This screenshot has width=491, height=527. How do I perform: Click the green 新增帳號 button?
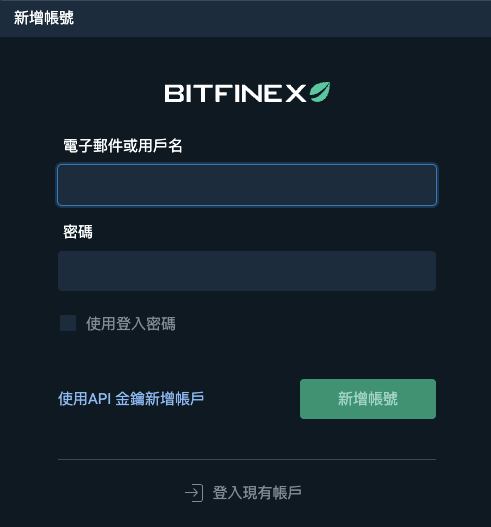[x=368, y=399]
